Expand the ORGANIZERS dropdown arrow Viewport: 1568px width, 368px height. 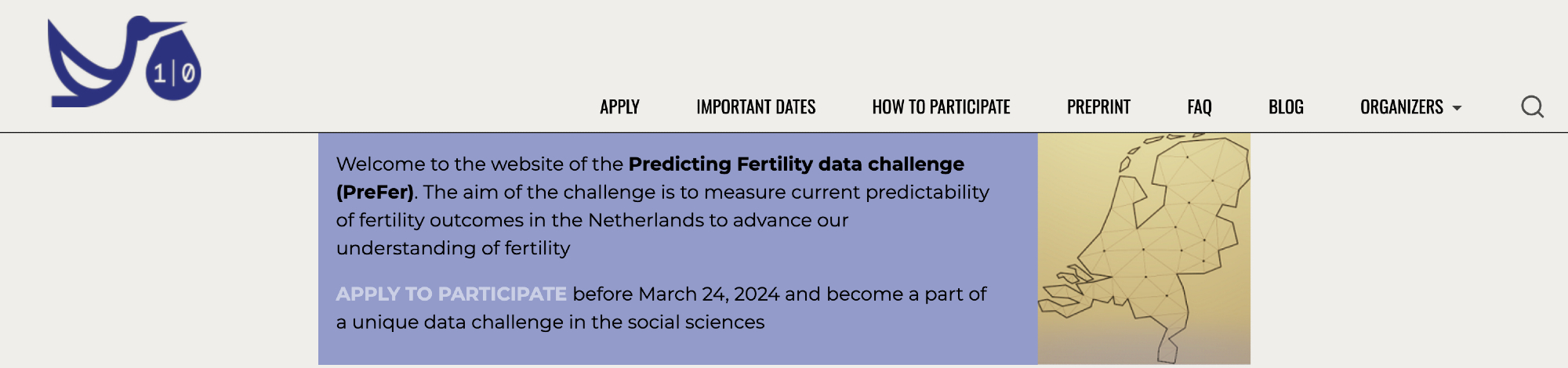click(x=1457, y=108)
